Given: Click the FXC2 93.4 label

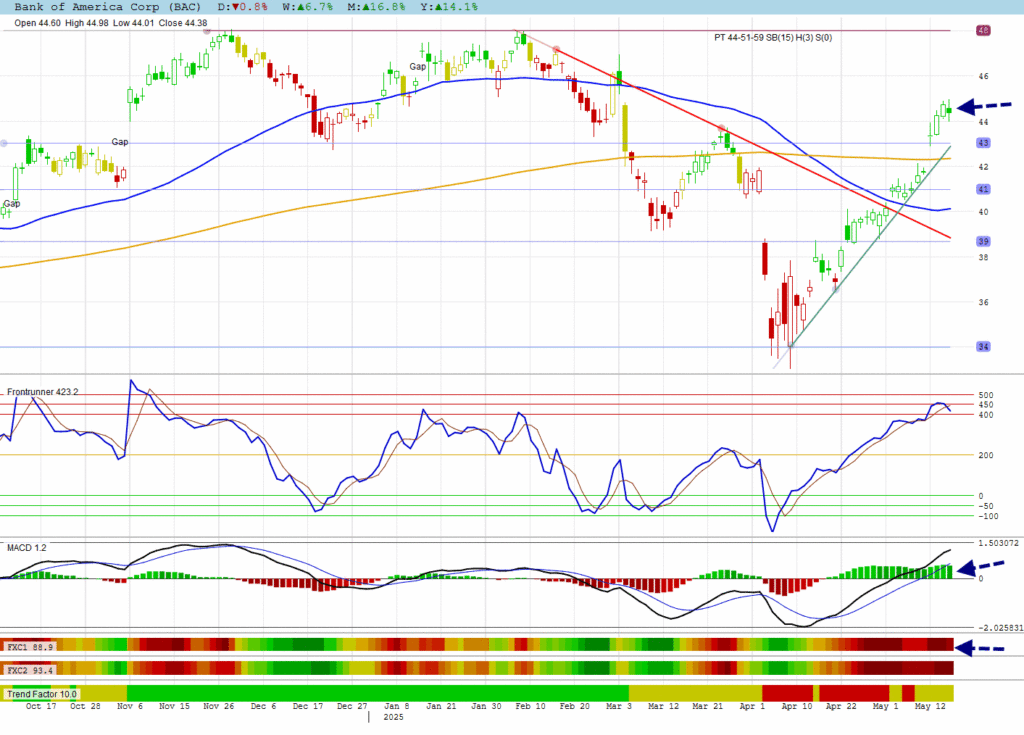Looking at the screenshot, I should [30, 670].
